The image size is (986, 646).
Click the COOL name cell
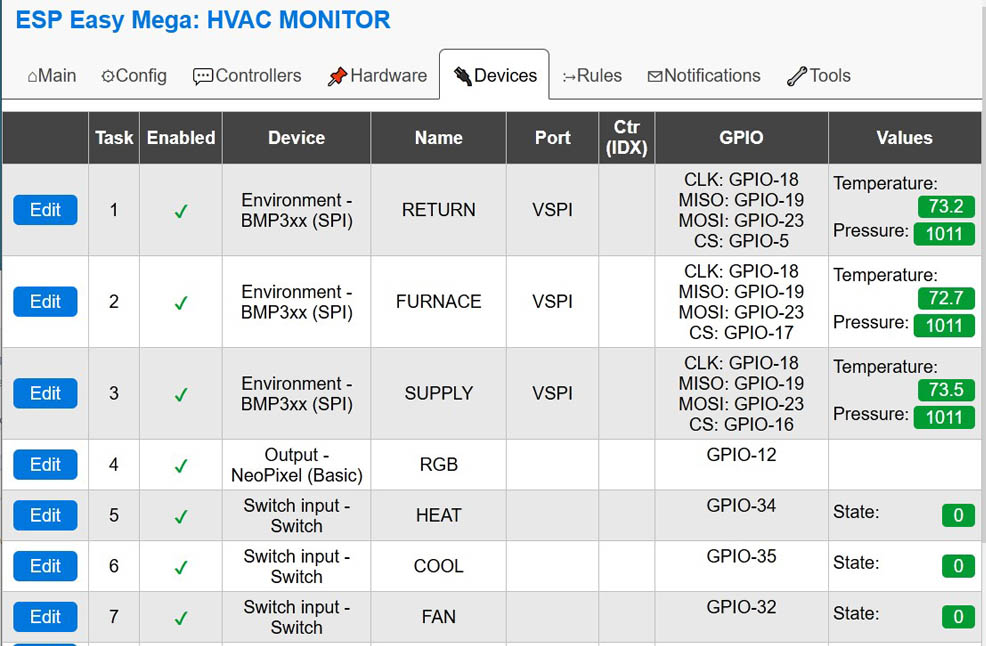(x=438, y=566)
